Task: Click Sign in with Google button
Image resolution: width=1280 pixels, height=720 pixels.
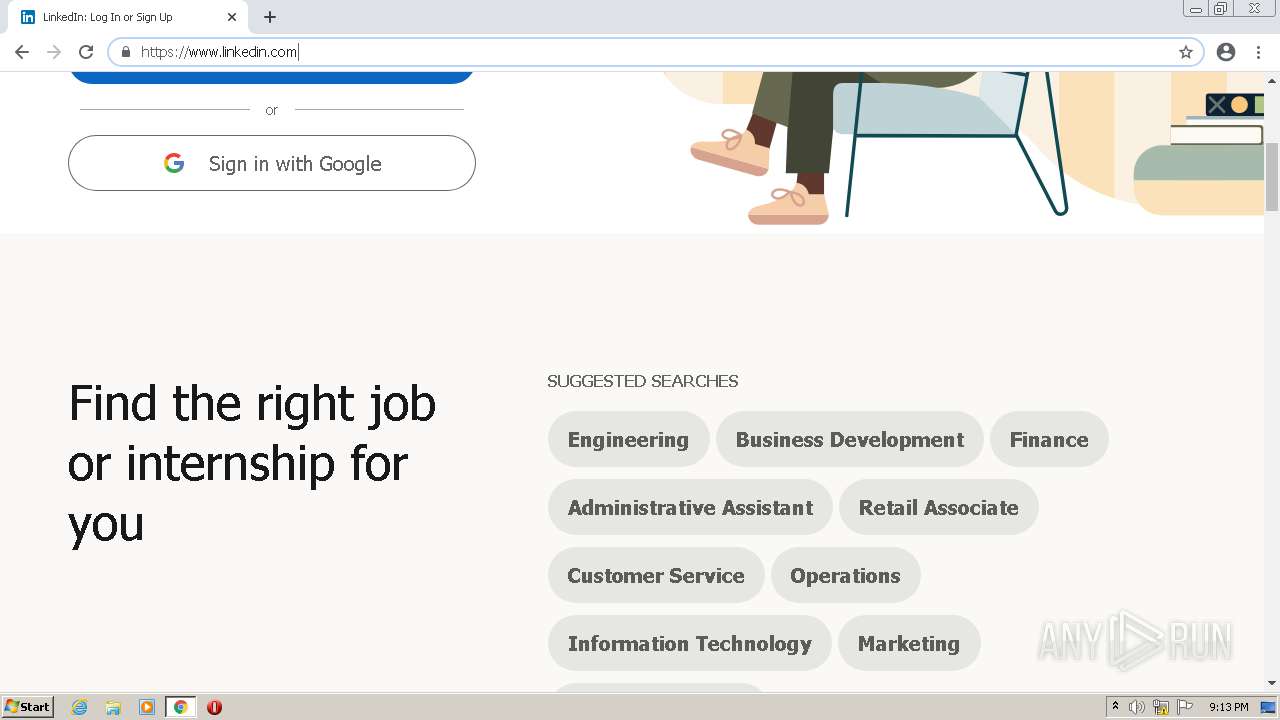Action: coord(272,163)
